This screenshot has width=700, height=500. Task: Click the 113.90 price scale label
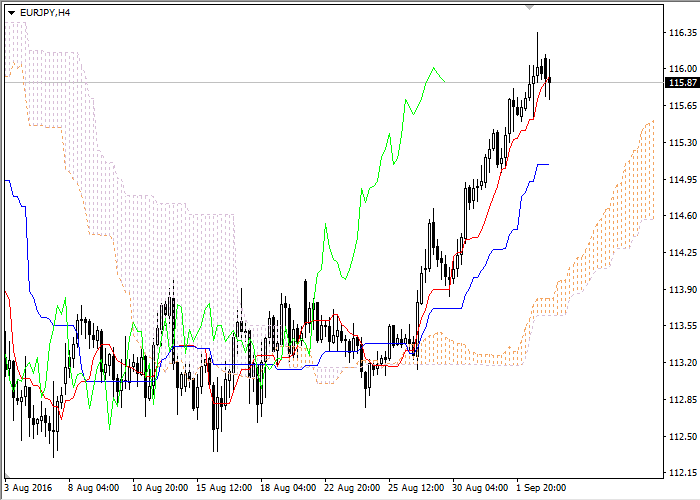coord(683,290)
